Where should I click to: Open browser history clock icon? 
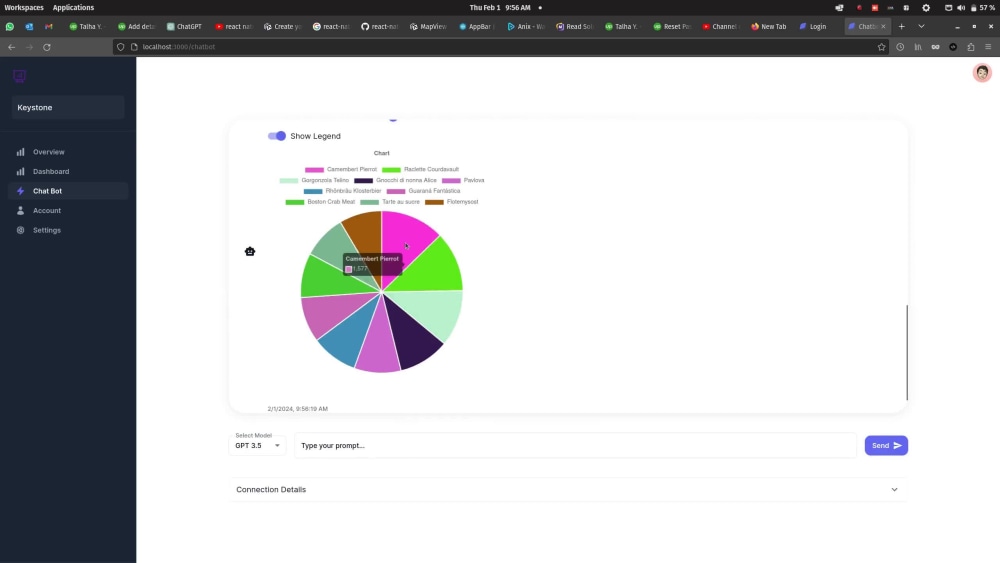[x=900, y=47]
